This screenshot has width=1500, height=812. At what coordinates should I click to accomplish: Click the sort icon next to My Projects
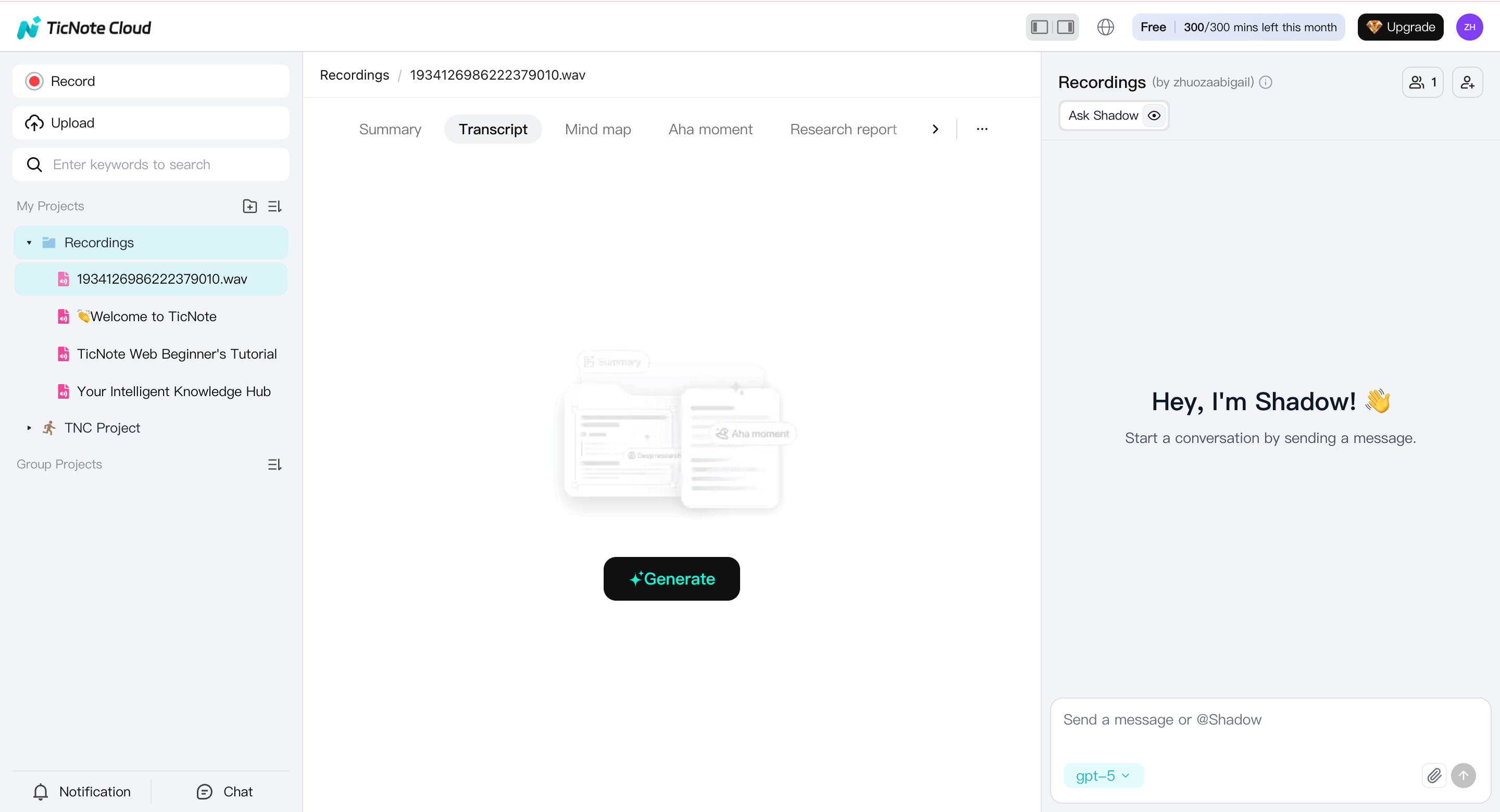tap(274, 206)
